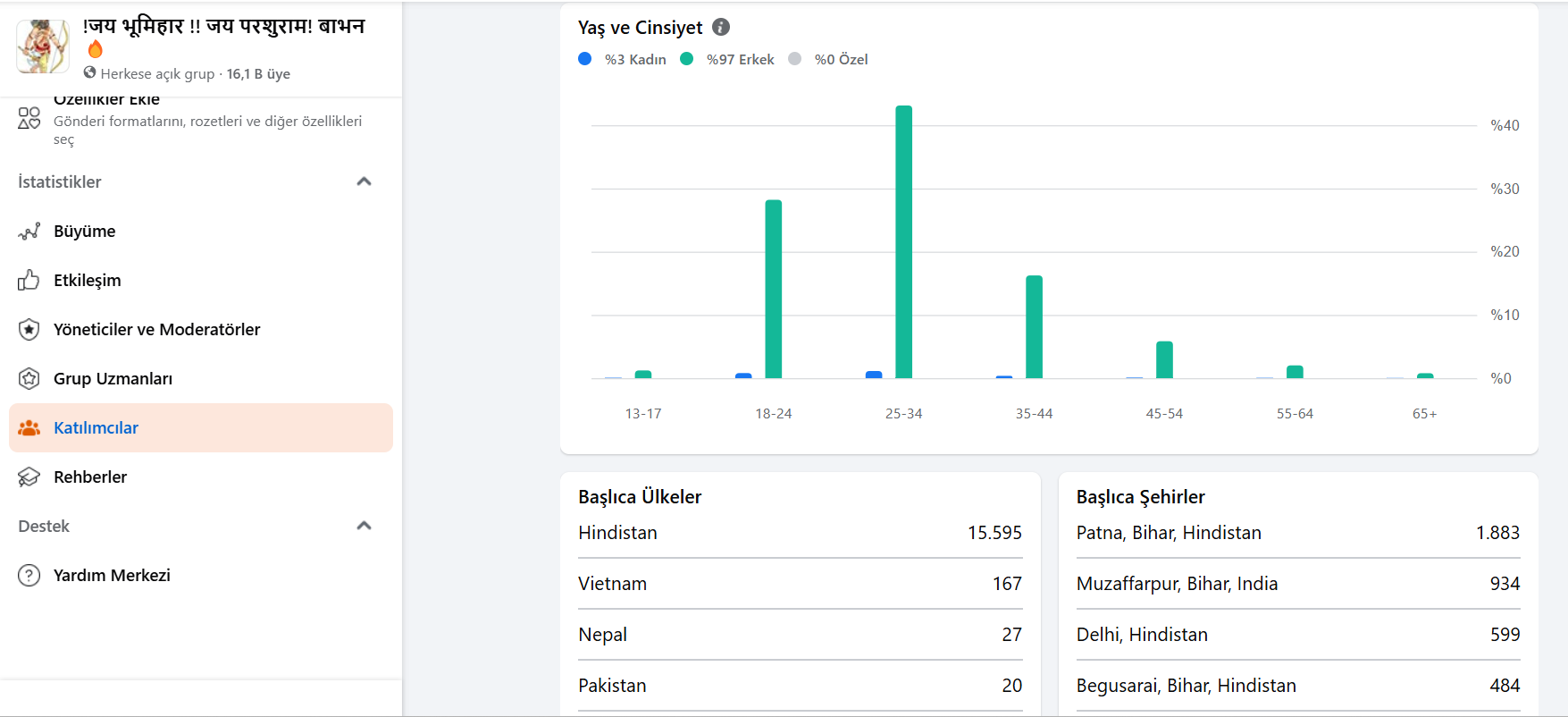
Task: Click the Özellikler Ekle description text
Action: pyautogui.click(x=207, y=130)
